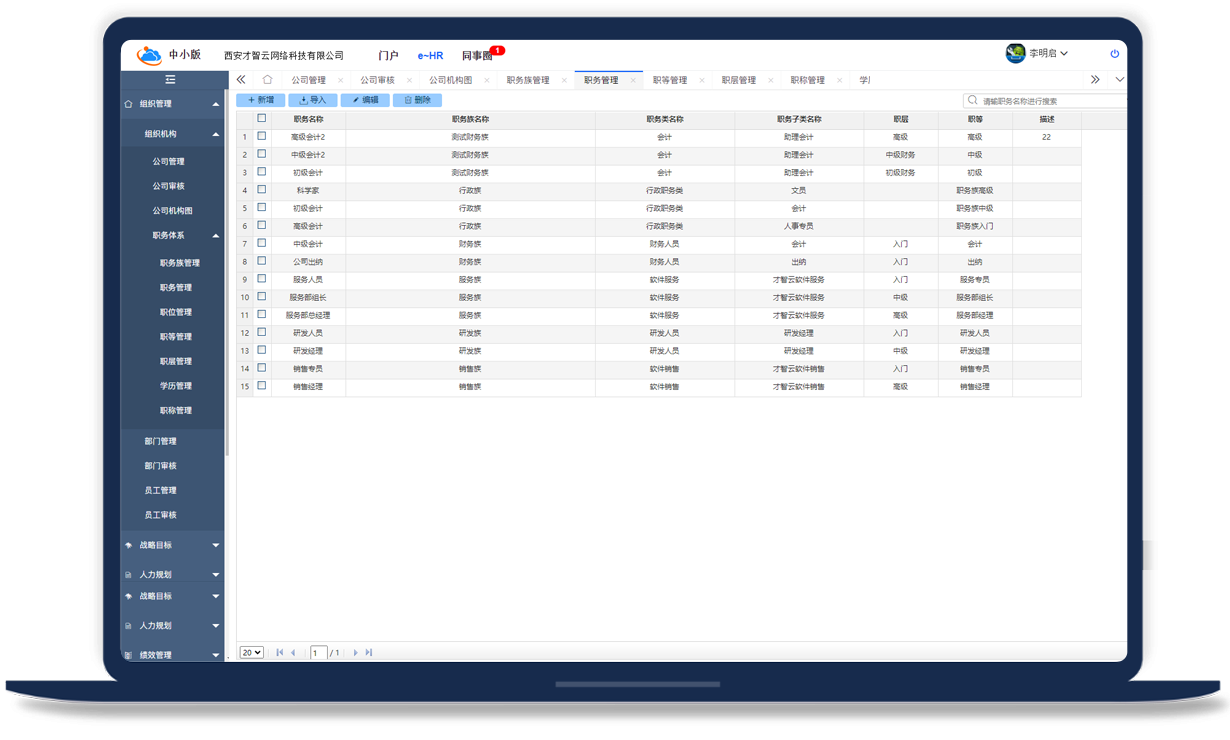Click the red notification badge on 同事圈
This screenshot has height=740, width=1230.
497,50
